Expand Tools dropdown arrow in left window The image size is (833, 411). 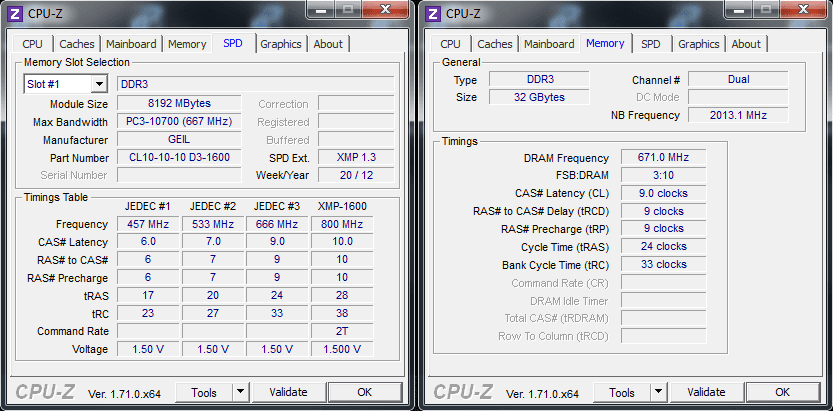[x=240, y=392]
